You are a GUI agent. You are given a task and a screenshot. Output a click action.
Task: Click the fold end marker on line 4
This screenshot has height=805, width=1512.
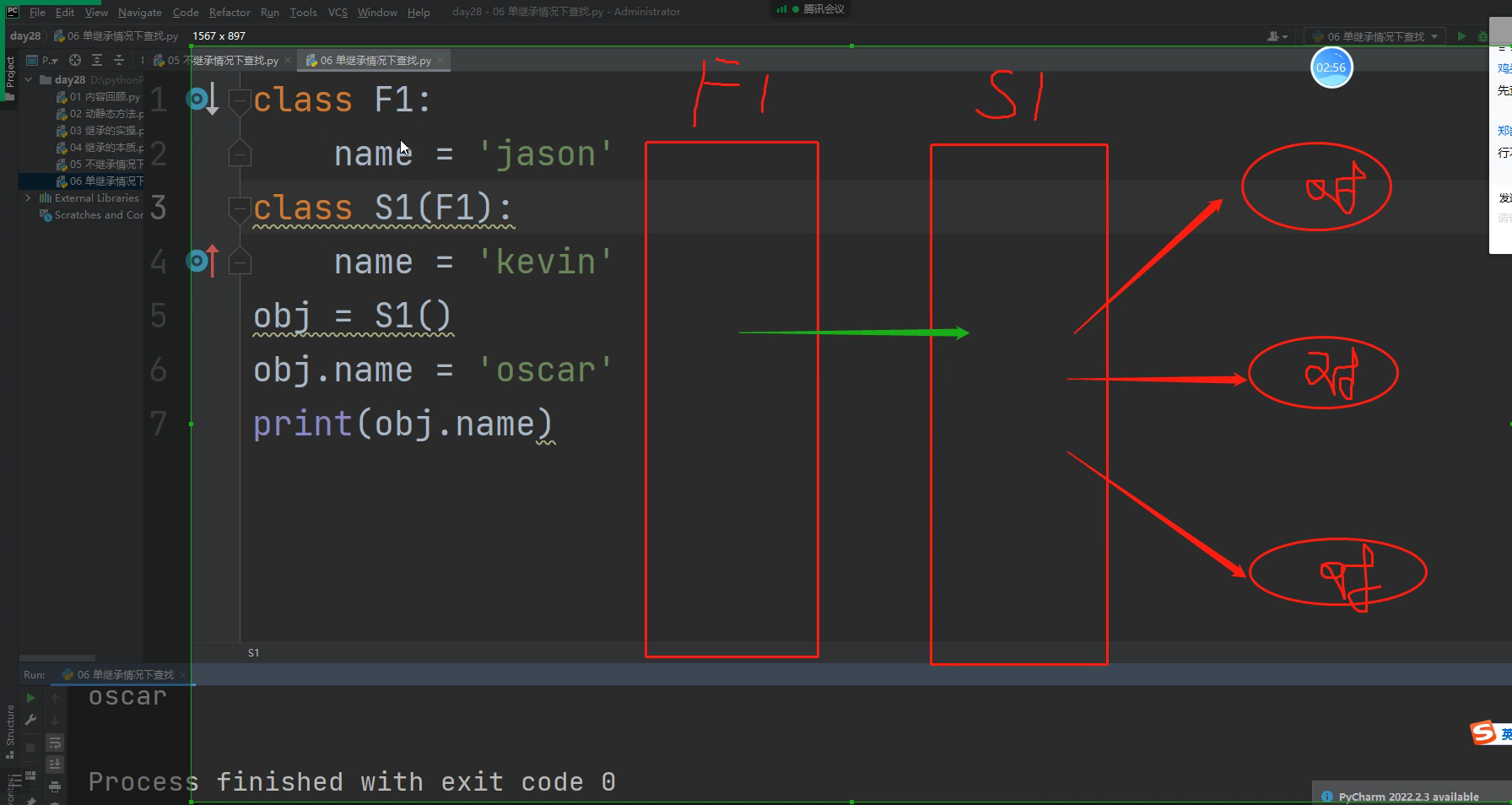tap(240, 262)
